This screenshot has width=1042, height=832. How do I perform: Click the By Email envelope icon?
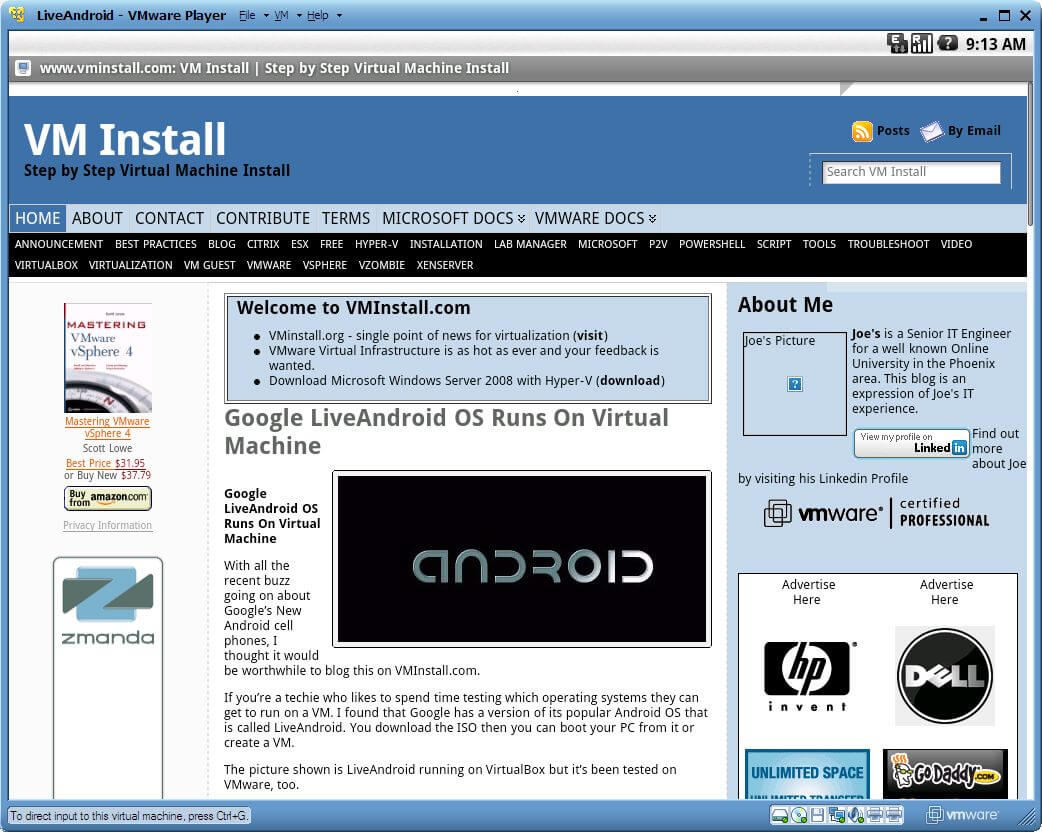[x=932, y=131]
